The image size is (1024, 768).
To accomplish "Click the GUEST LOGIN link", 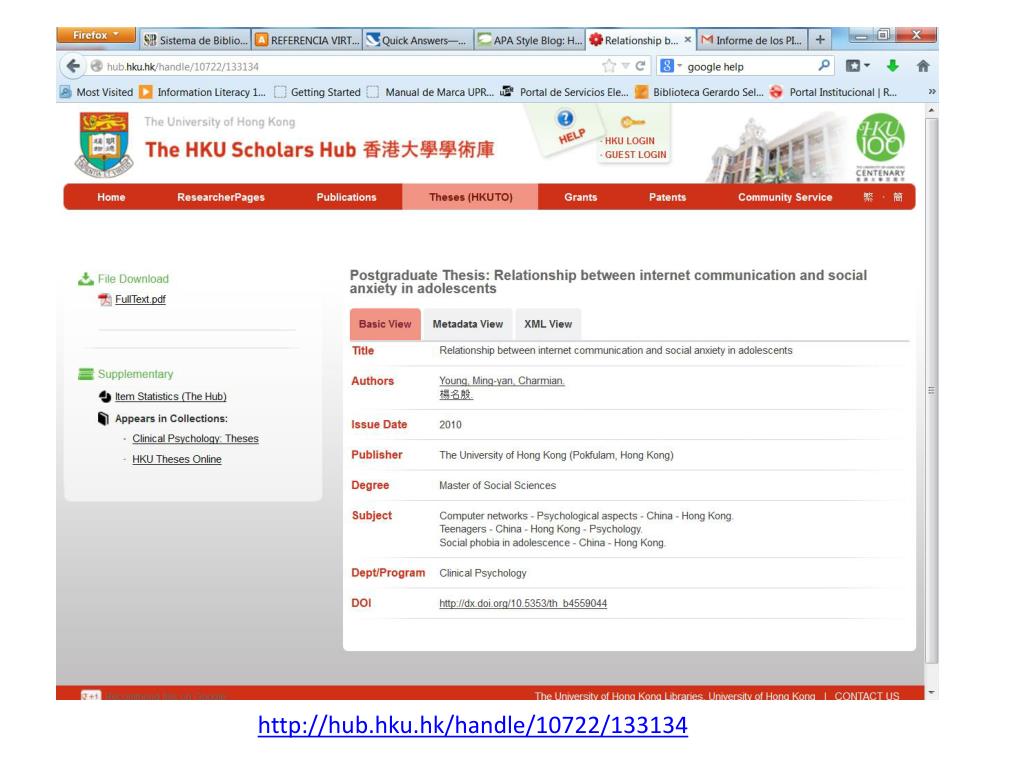I will 635,155.
